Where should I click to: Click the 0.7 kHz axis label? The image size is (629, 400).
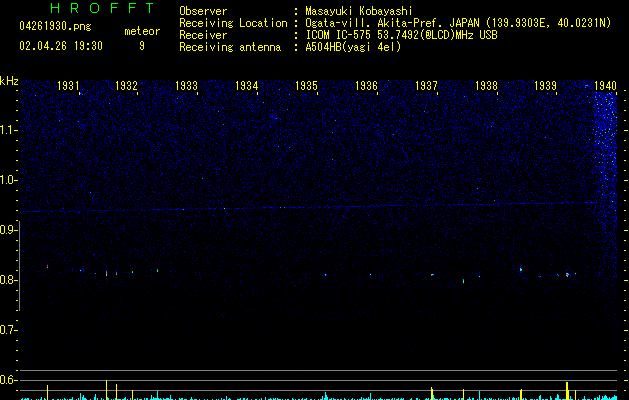(8, 330)
